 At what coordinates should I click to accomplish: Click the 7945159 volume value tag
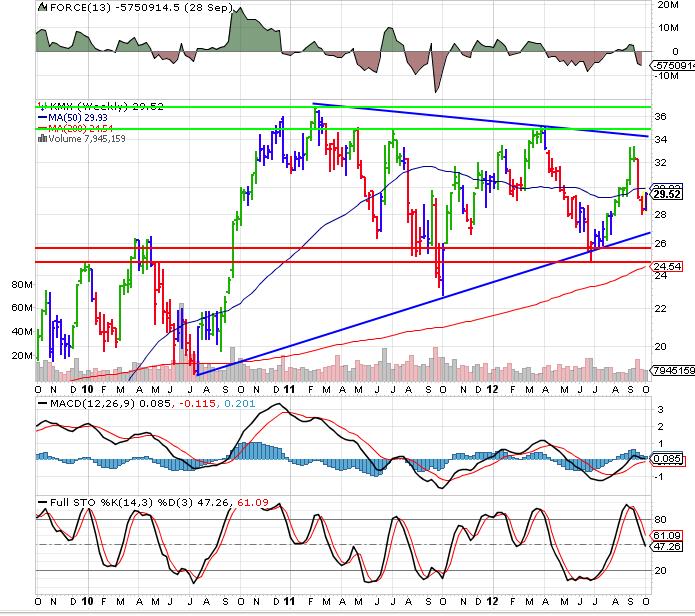pyautogui.click(x=672, y=370)
